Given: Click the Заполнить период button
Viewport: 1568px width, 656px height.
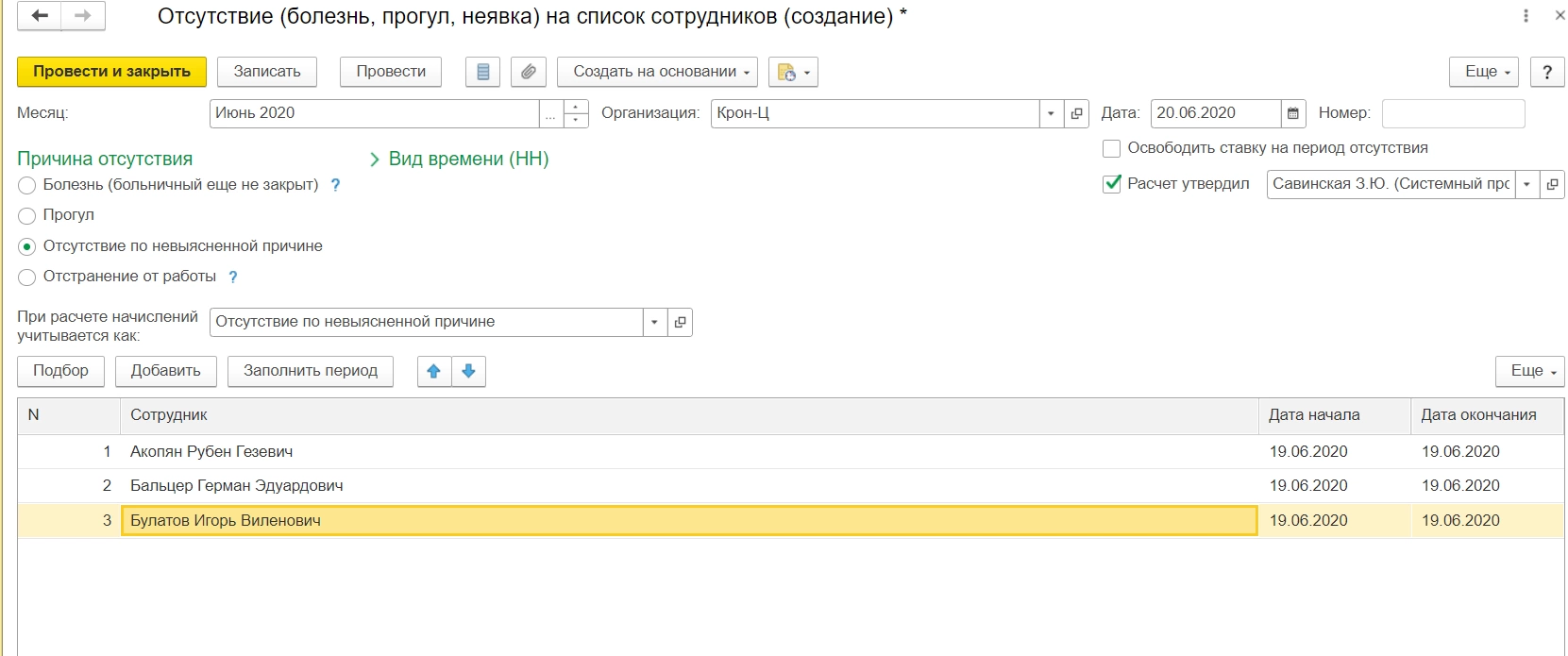Looking at the screenshot, I should tap(310, 371).
